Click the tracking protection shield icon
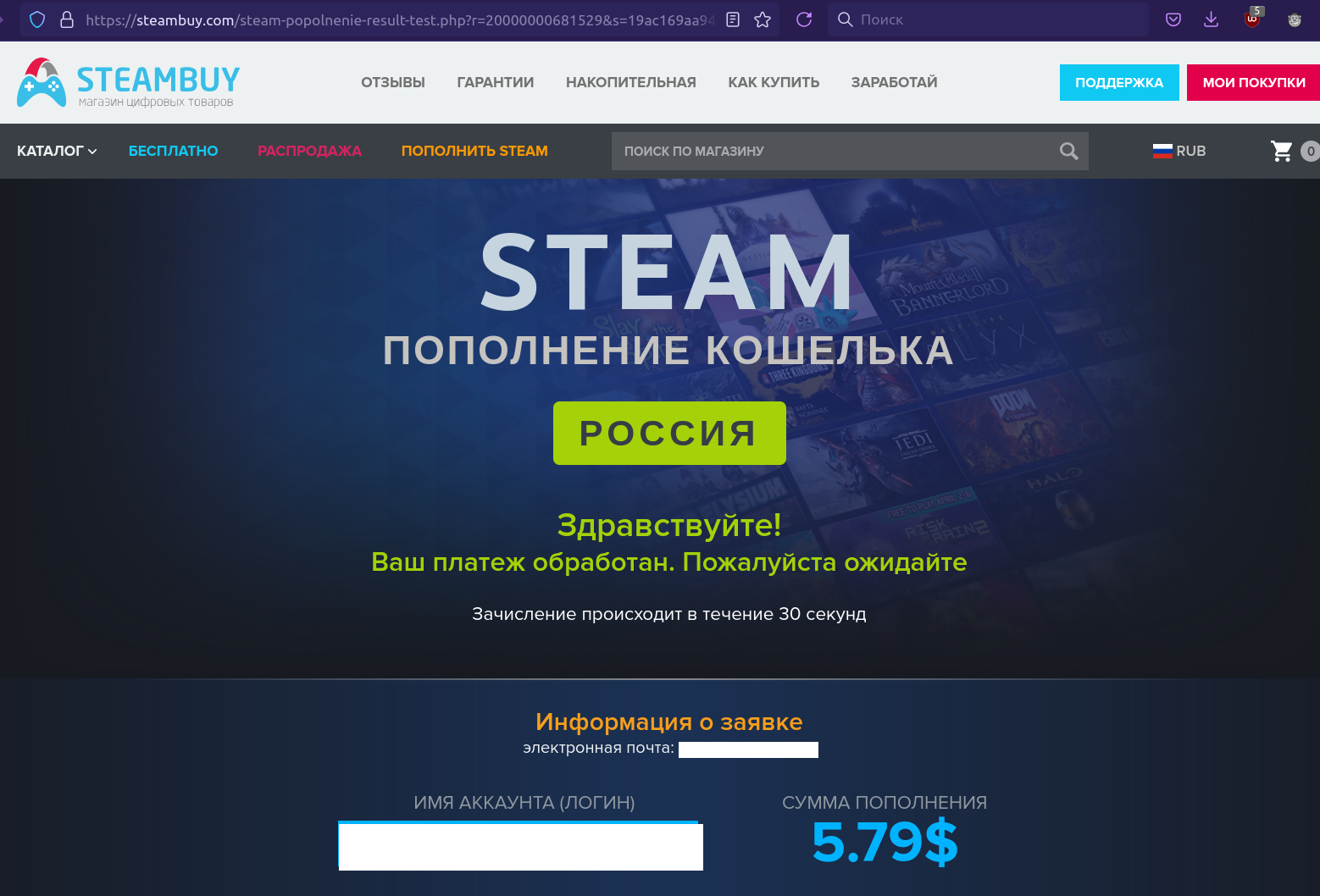The width and height of the screenshot is (1320, 896). (37, 19)
